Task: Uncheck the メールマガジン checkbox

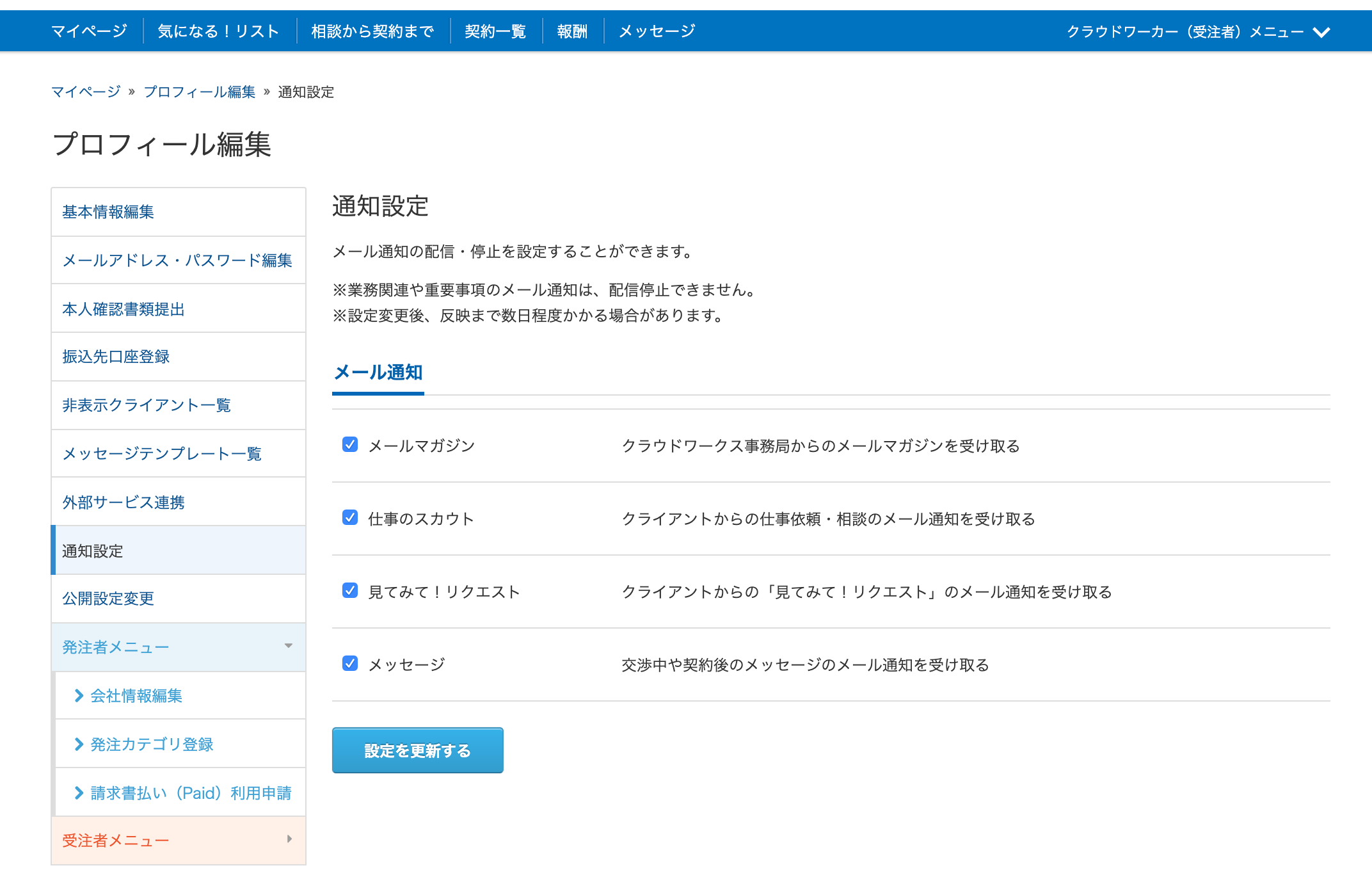Action: pyautogui.click(x=350, y=445)
